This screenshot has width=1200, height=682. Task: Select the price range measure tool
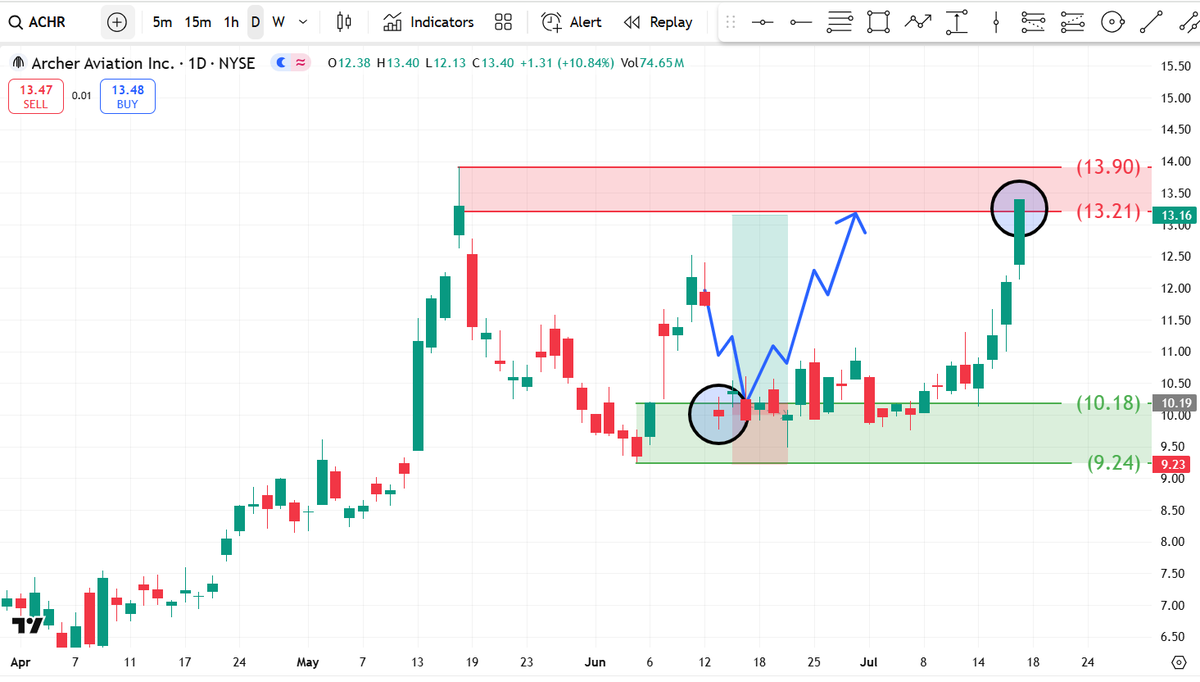tap(956, 22)
